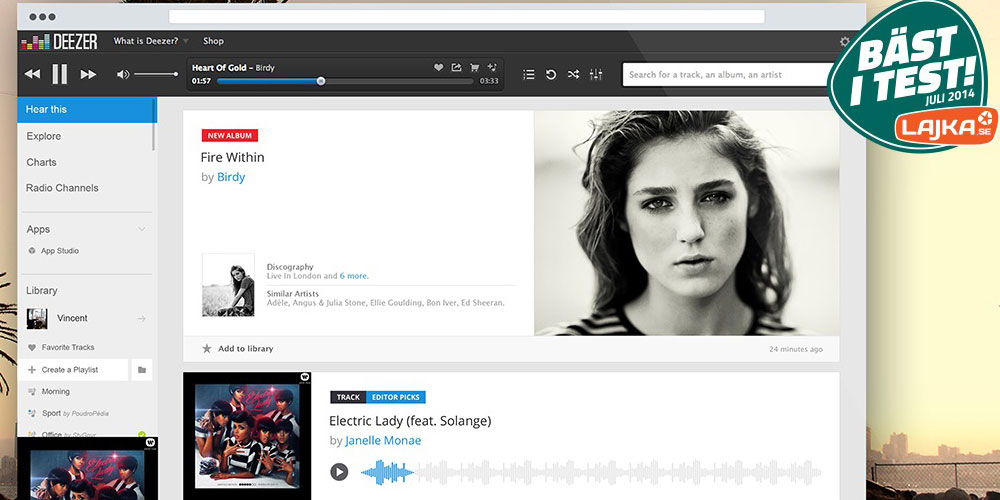1000x500 pixels.
Task: Open the Fire Within album title
Action: coord(232,158)
